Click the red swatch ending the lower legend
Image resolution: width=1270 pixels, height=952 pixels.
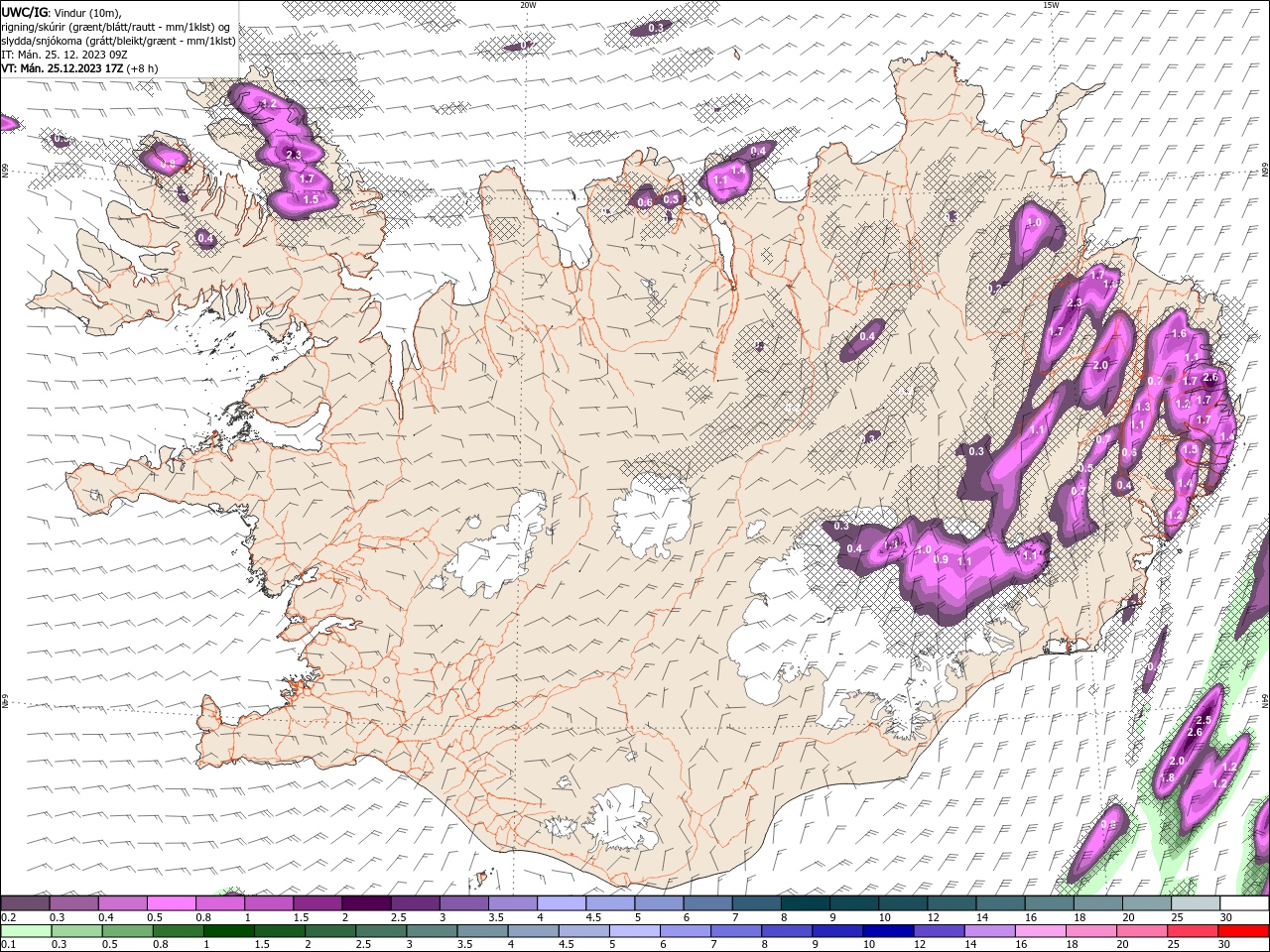coord(1244,931)
